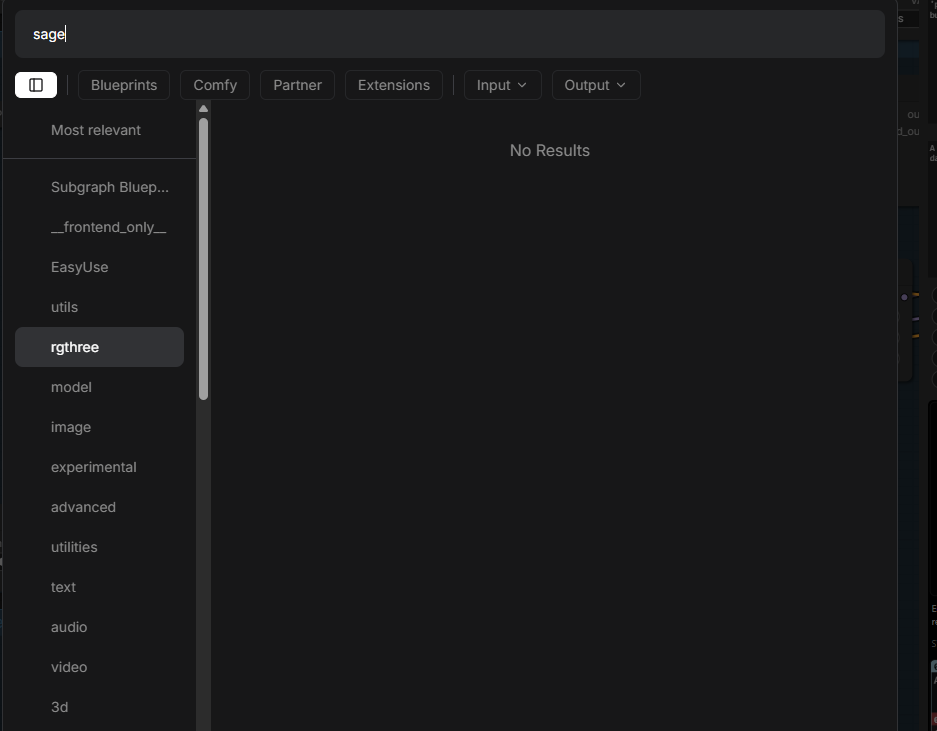Toggle the category sidebar panel icon
This screenshot has height=731, width=937.
click(x=36, y=85)
